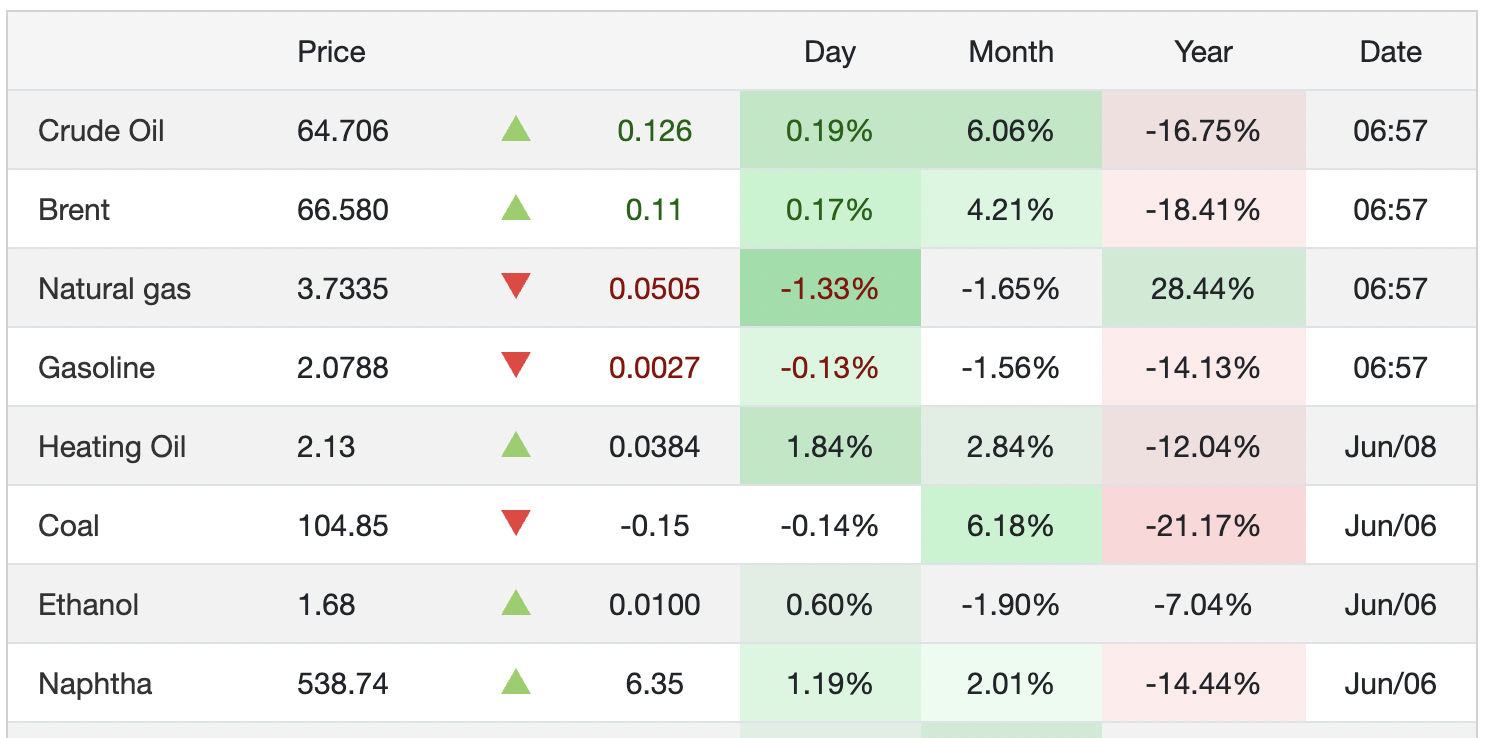
Task: Click the Naphtha change value 6.35
Action: point(654,684)
